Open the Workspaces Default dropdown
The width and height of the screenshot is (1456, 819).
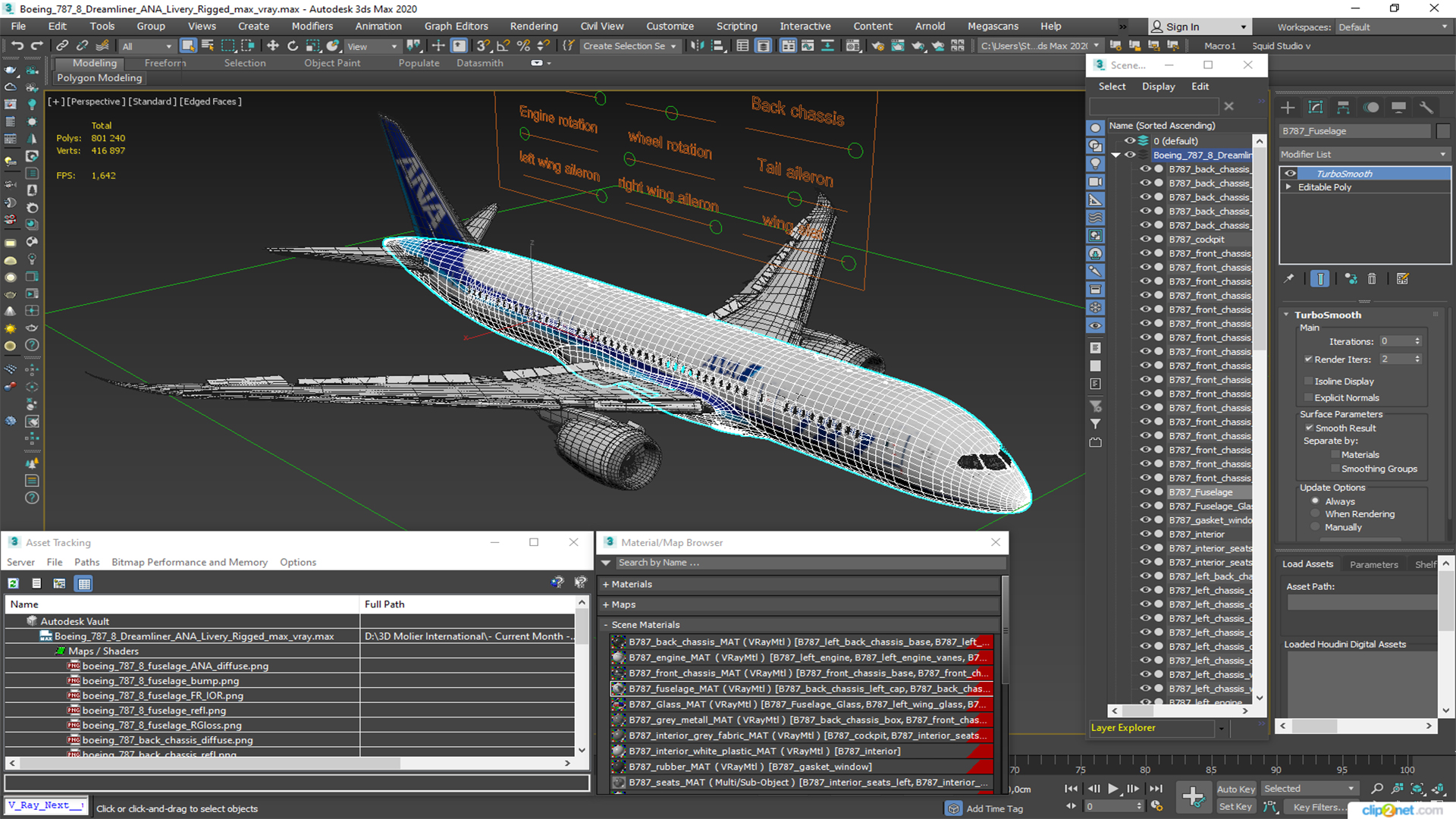point(1392,27)
